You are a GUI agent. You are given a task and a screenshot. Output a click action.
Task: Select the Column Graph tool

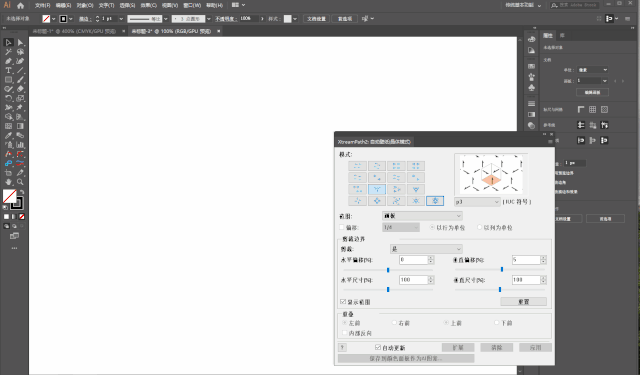20,145
